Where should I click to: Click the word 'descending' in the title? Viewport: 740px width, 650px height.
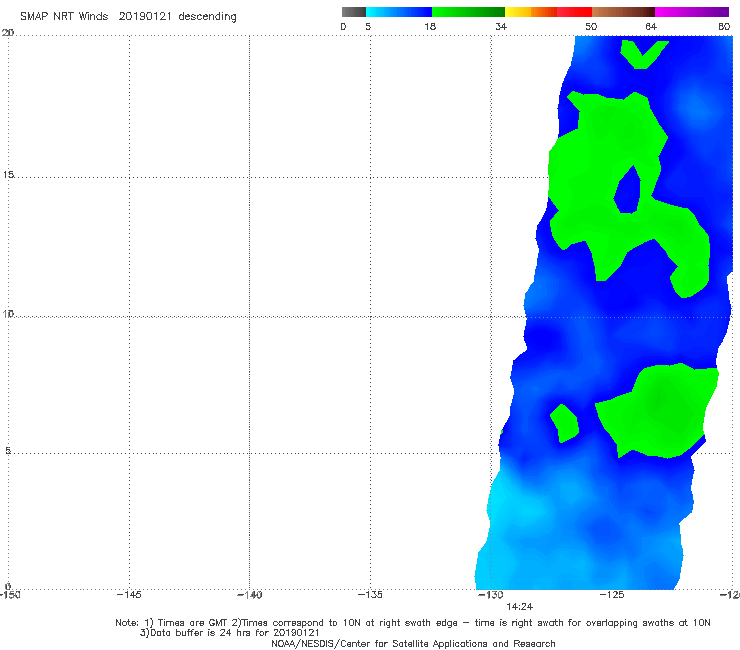point(207,17)
